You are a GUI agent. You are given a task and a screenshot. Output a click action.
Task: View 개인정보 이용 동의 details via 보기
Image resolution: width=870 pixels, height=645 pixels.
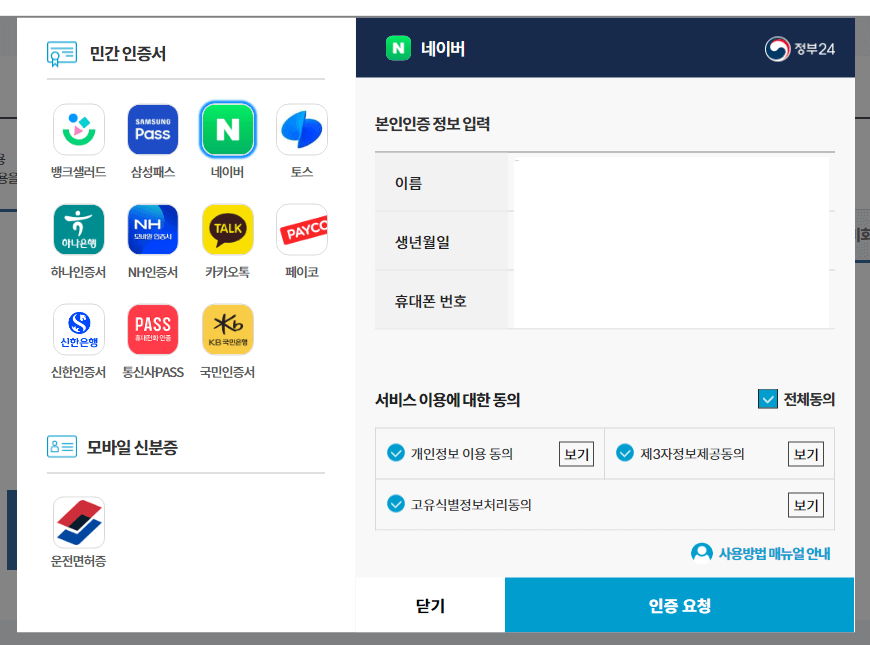pyautogui.click(x=576, y=454)
